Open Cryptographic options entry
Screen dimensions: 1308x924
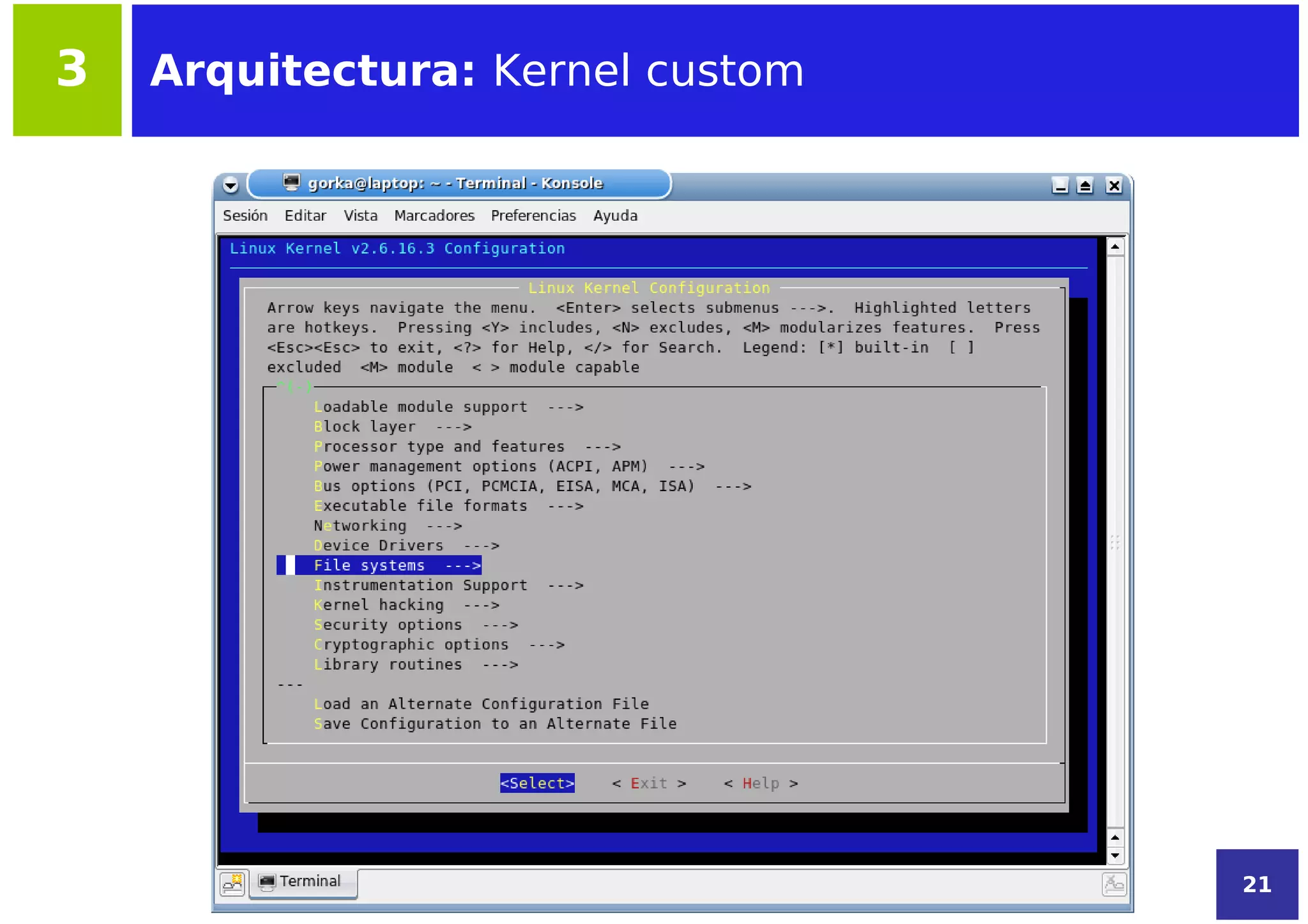point(439,644)
